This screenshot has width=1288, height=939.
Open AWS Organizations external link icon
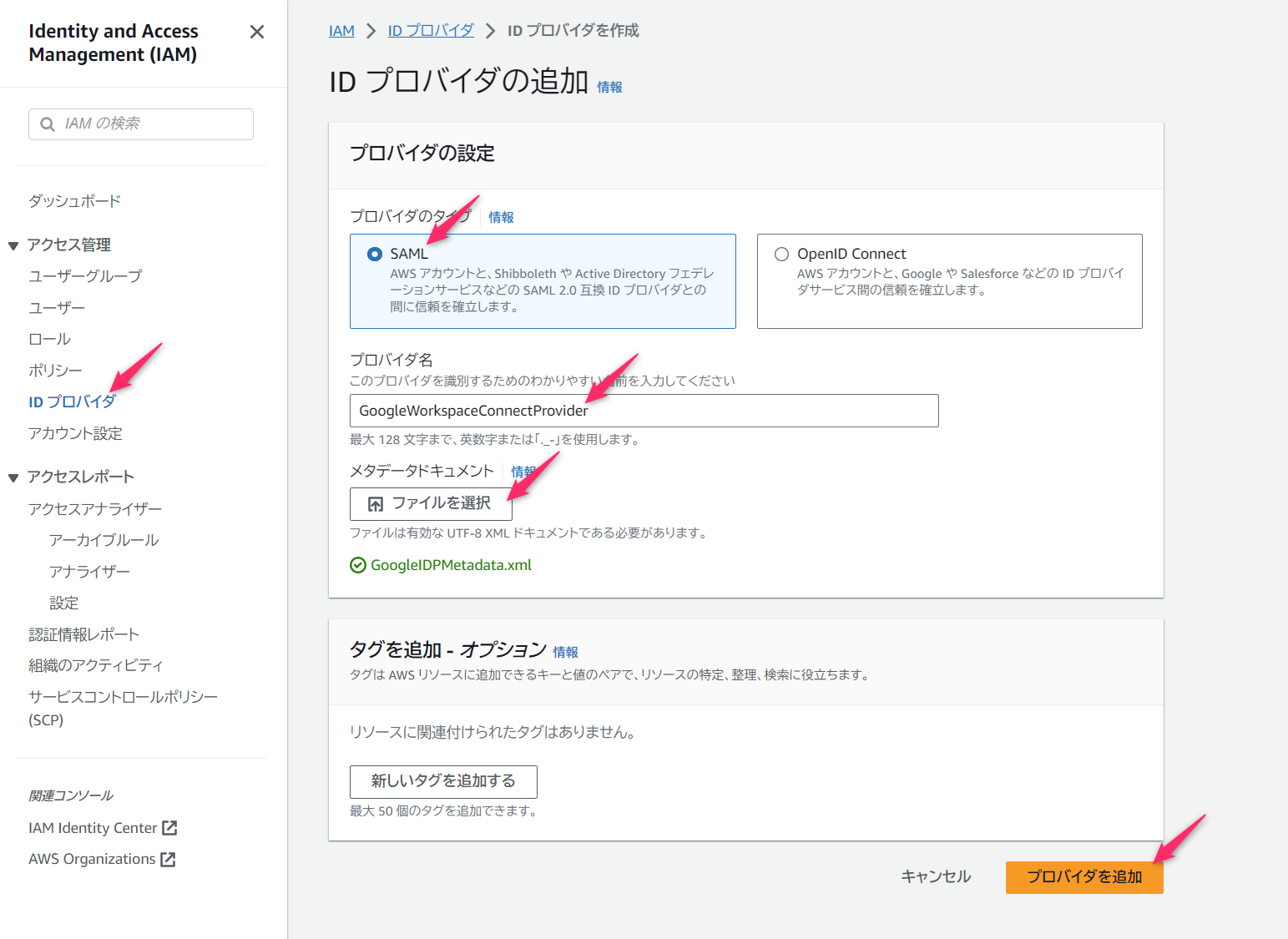168,860
